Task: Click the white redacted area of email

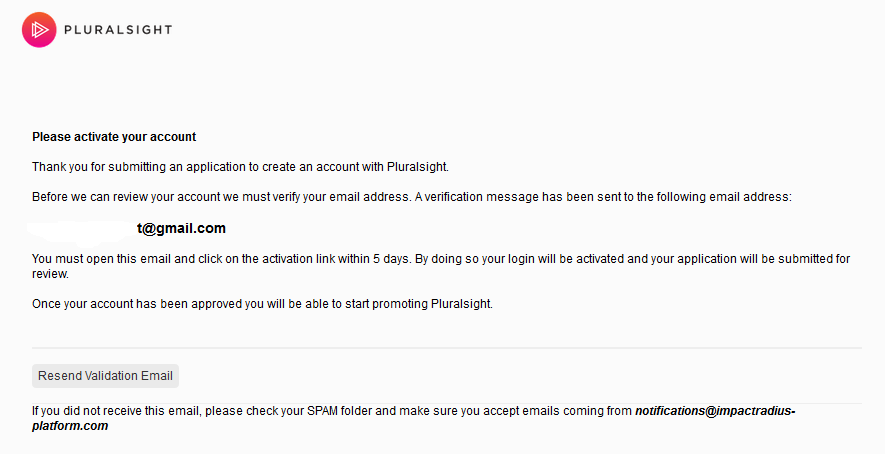Action: pos(82,233)
